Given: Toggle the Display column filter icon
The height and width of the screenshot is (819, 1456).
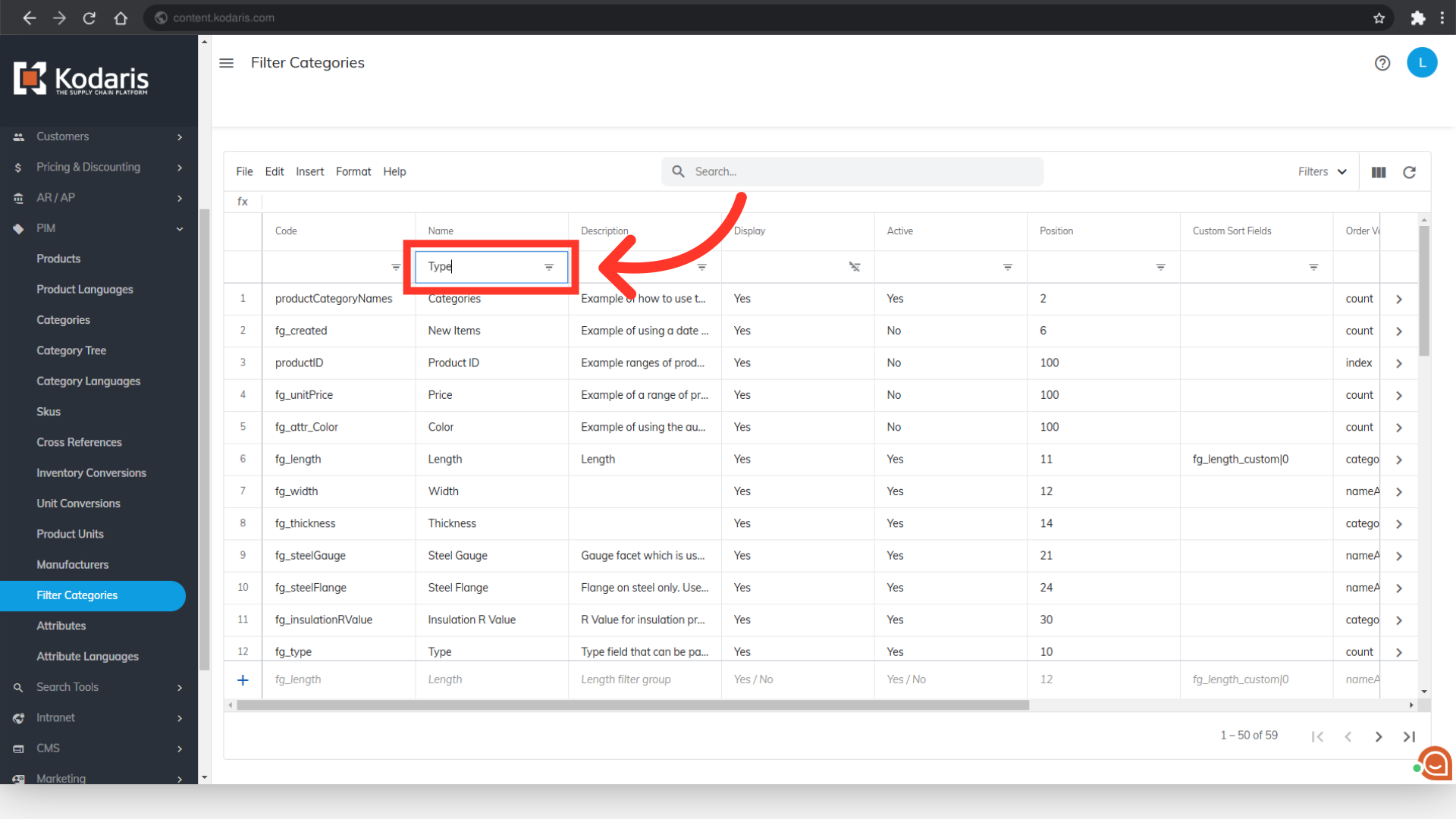Looking at the screenshot, I should 855,267.
